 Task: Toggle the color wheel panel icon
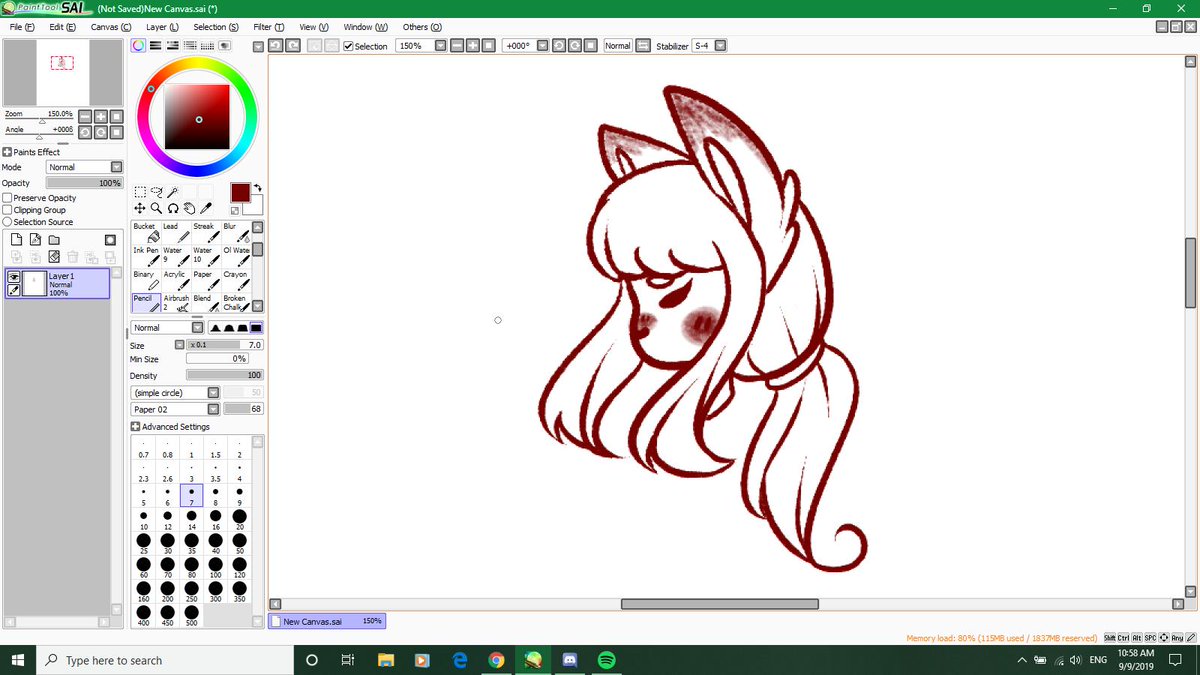(x=138, y=45)
